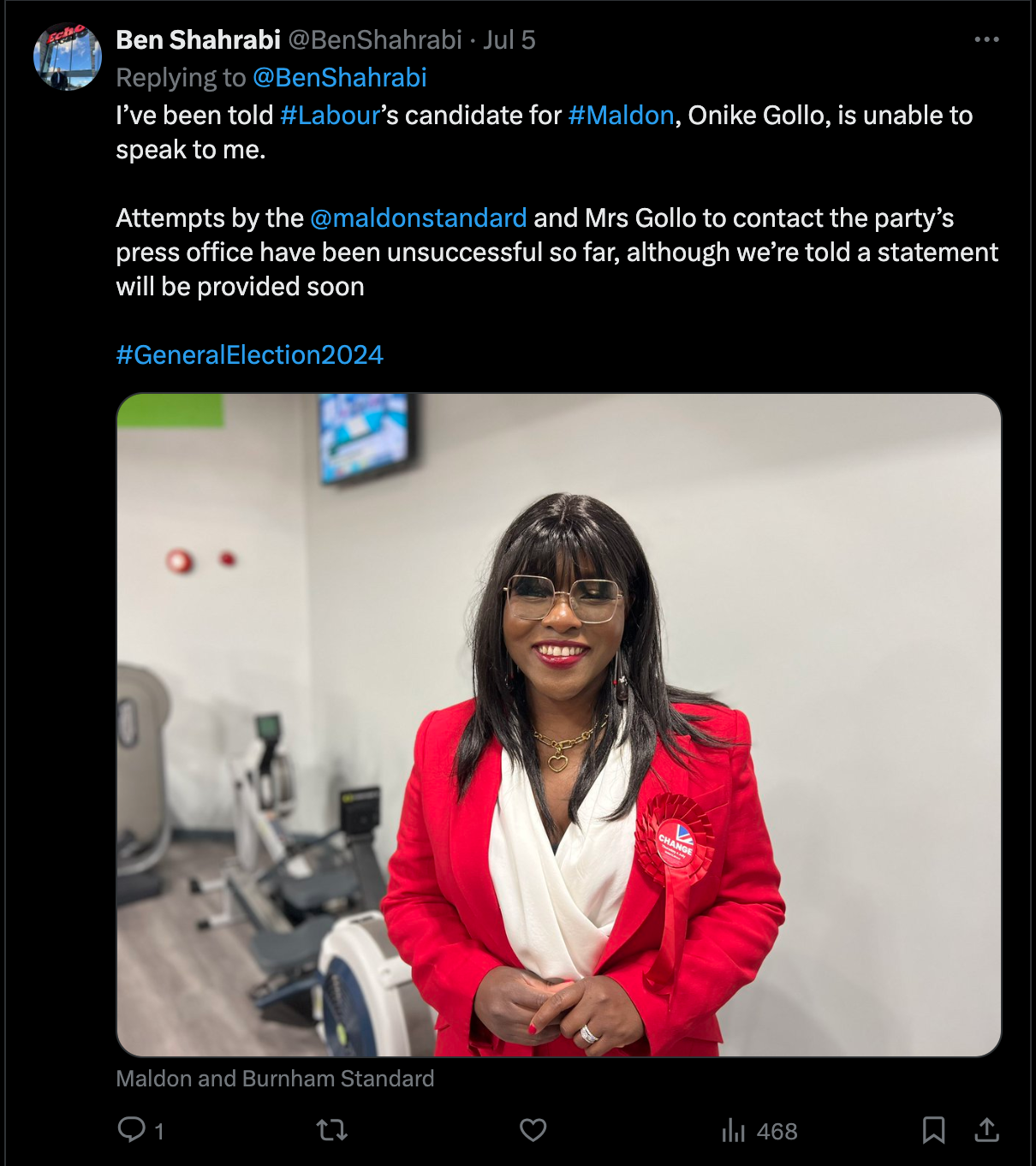
Task: Open the #Maldon hashtag
Action: tap(622, 116)
